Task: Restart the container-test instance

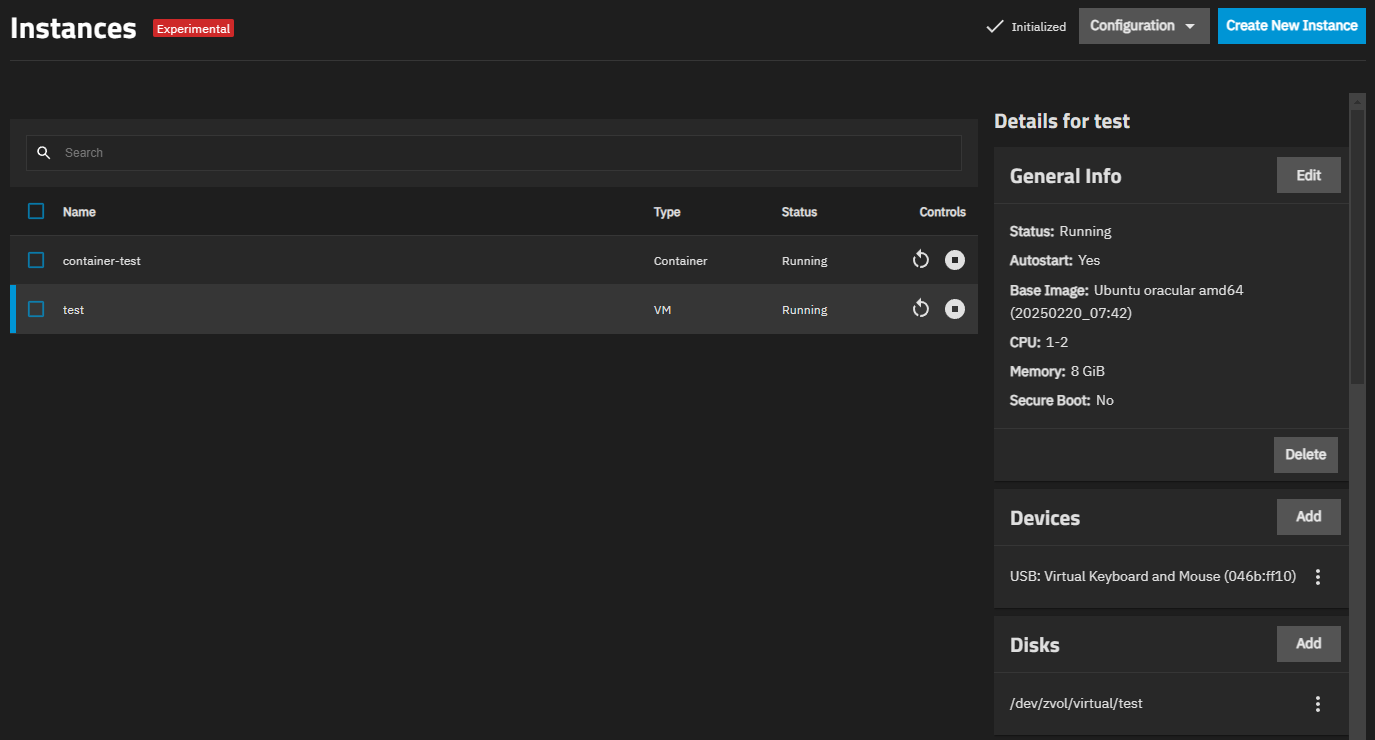Action: click(921, 260)
